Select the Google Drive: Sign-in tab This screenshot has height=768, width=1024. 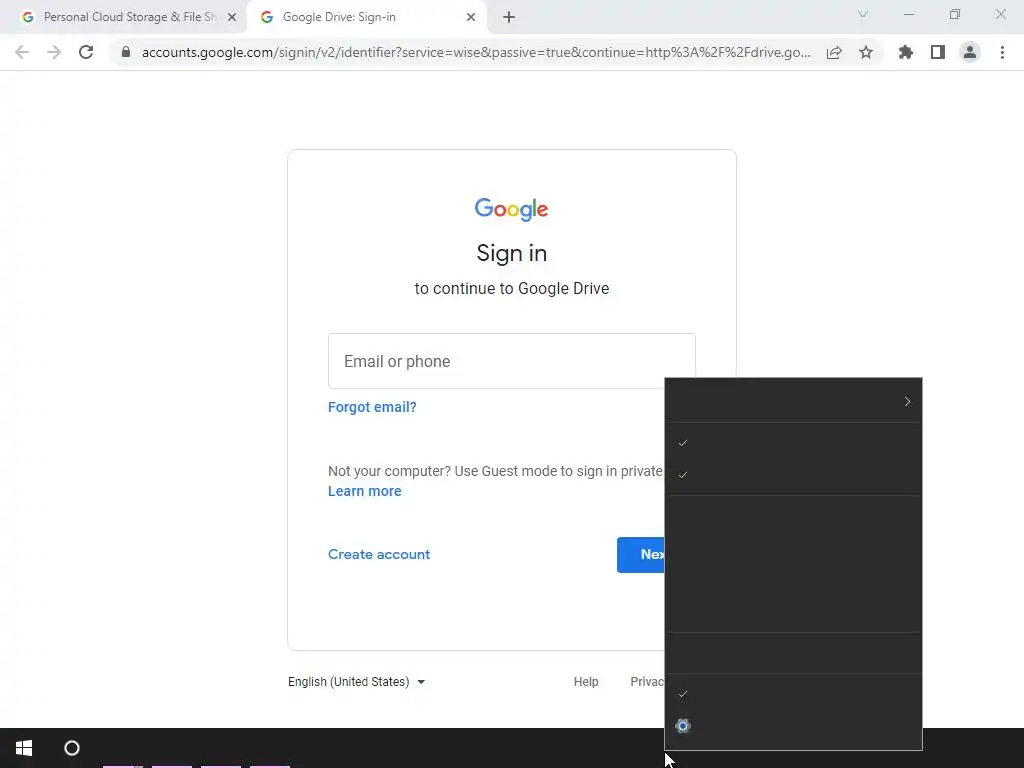pos(366,18)
